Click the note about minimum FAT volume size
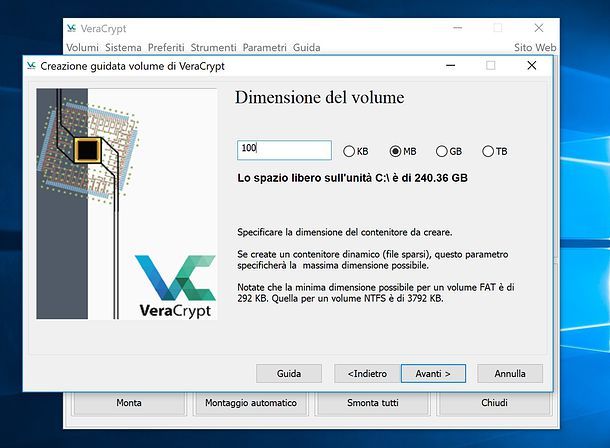 (x=376, y=293)
